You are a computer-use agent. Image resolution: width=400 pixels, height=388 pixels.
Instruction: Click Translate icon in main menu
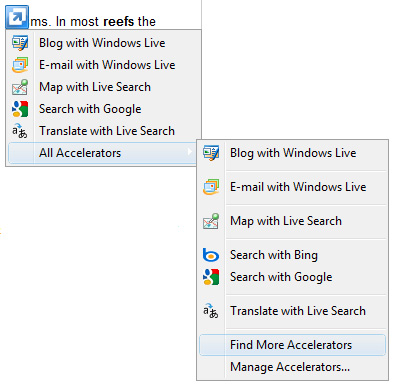point(20,131)
